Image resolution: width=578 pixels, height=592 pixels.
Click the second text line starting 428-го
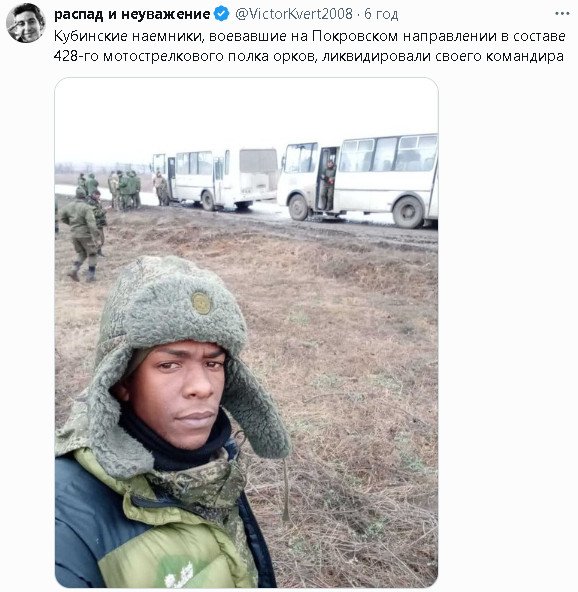(x=309, y=56)
